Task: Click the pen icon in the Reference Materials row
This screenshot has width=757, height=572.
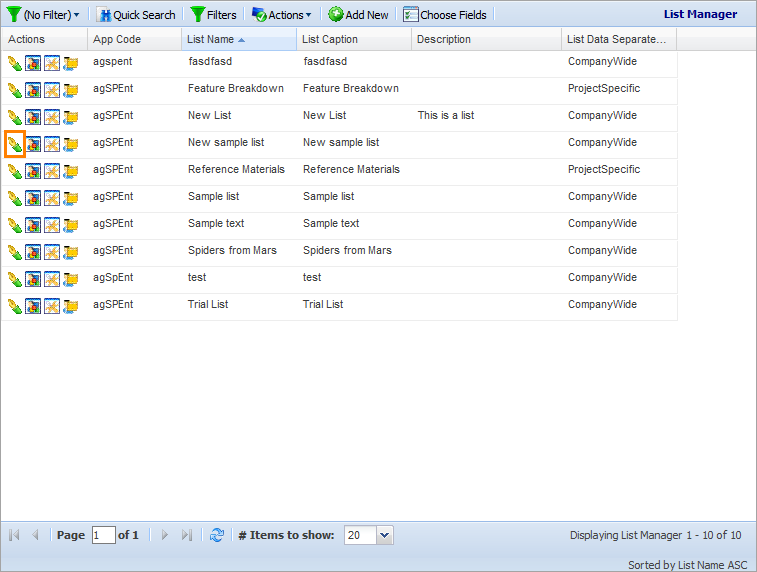Action: click(x=15, y=171)
